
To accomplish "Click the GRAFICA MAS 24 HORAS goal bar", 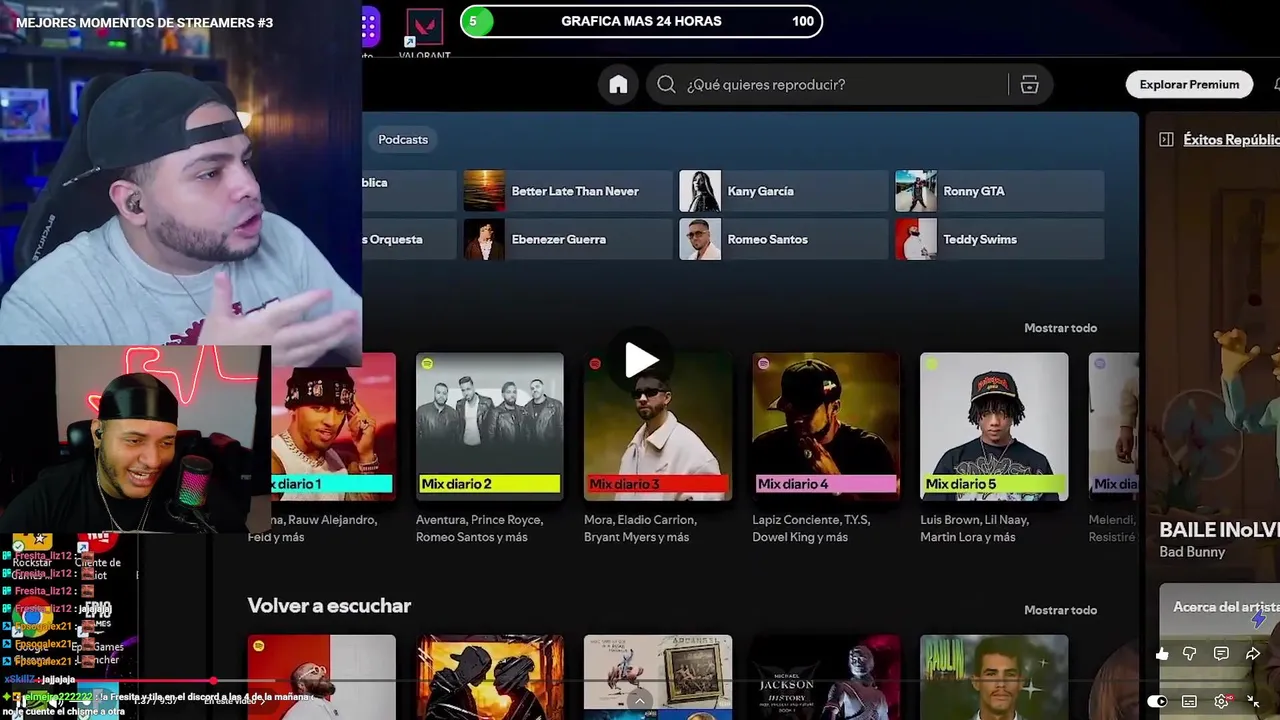I will point(641,21).
